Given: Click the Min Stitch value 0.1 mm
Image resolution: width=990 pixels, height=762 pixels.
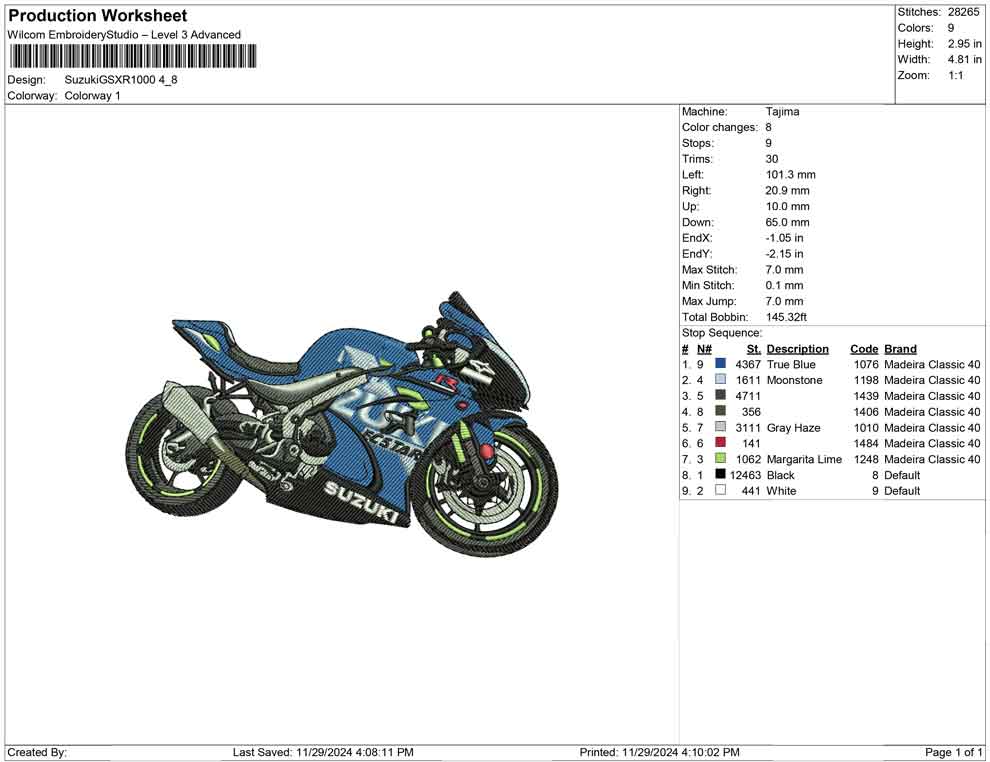Looking at the screenshot, I should (785, 285).
